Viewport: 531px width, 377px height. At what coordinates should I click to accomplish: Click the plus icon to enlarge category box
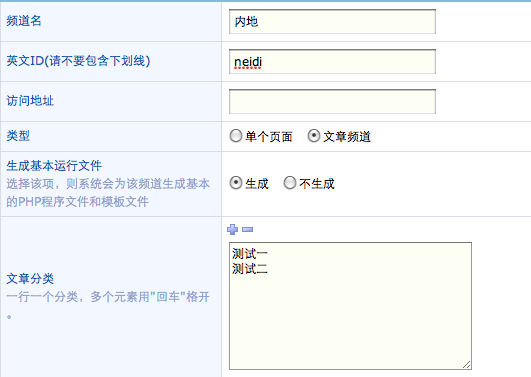(x=232, y=230)
